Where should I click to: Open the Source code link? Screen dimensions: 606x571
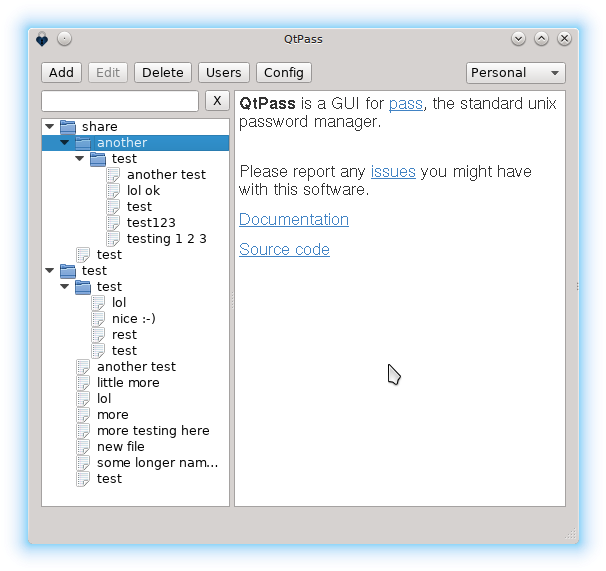pos(284,249)
